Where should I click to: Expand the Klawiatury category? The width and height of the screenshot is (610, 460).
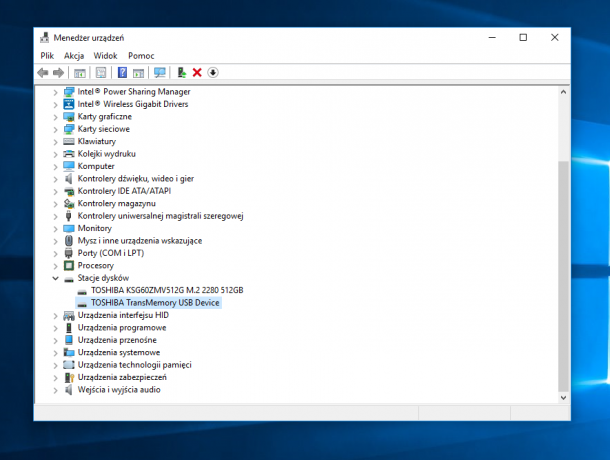pos(55,142)
